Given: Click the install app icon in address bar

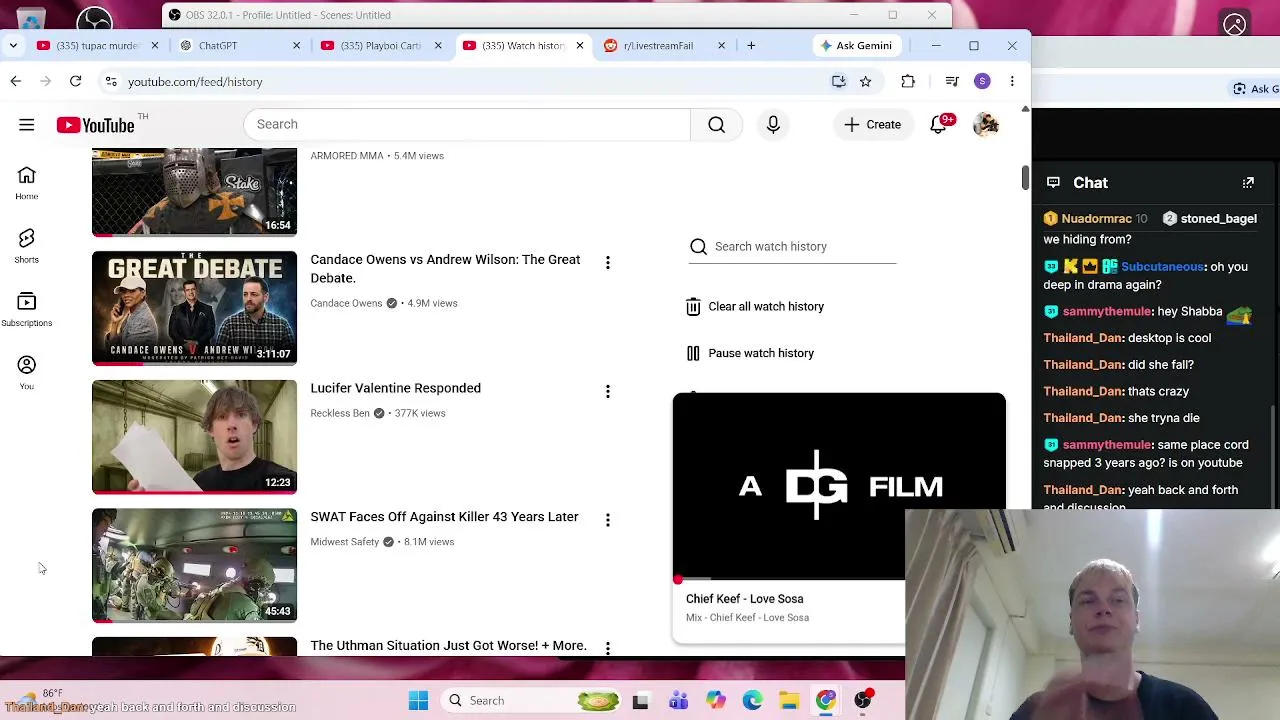Looking at the screenshot, I should pyautogui.click(x=838, y=82).
